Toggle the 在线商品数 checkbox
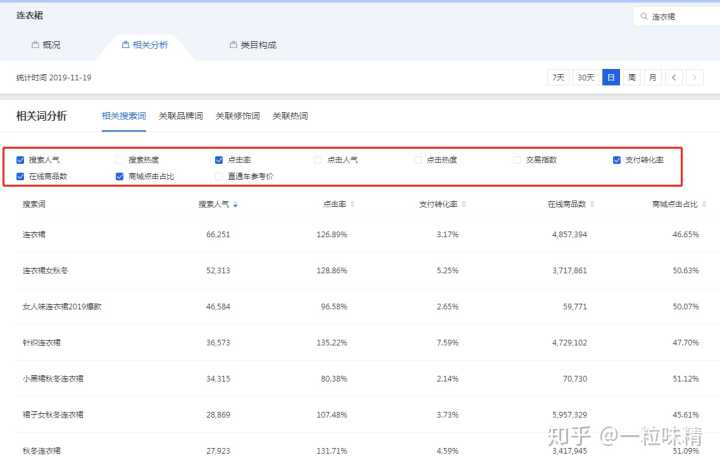The image size is (720, 465). (x=20, y=176)
